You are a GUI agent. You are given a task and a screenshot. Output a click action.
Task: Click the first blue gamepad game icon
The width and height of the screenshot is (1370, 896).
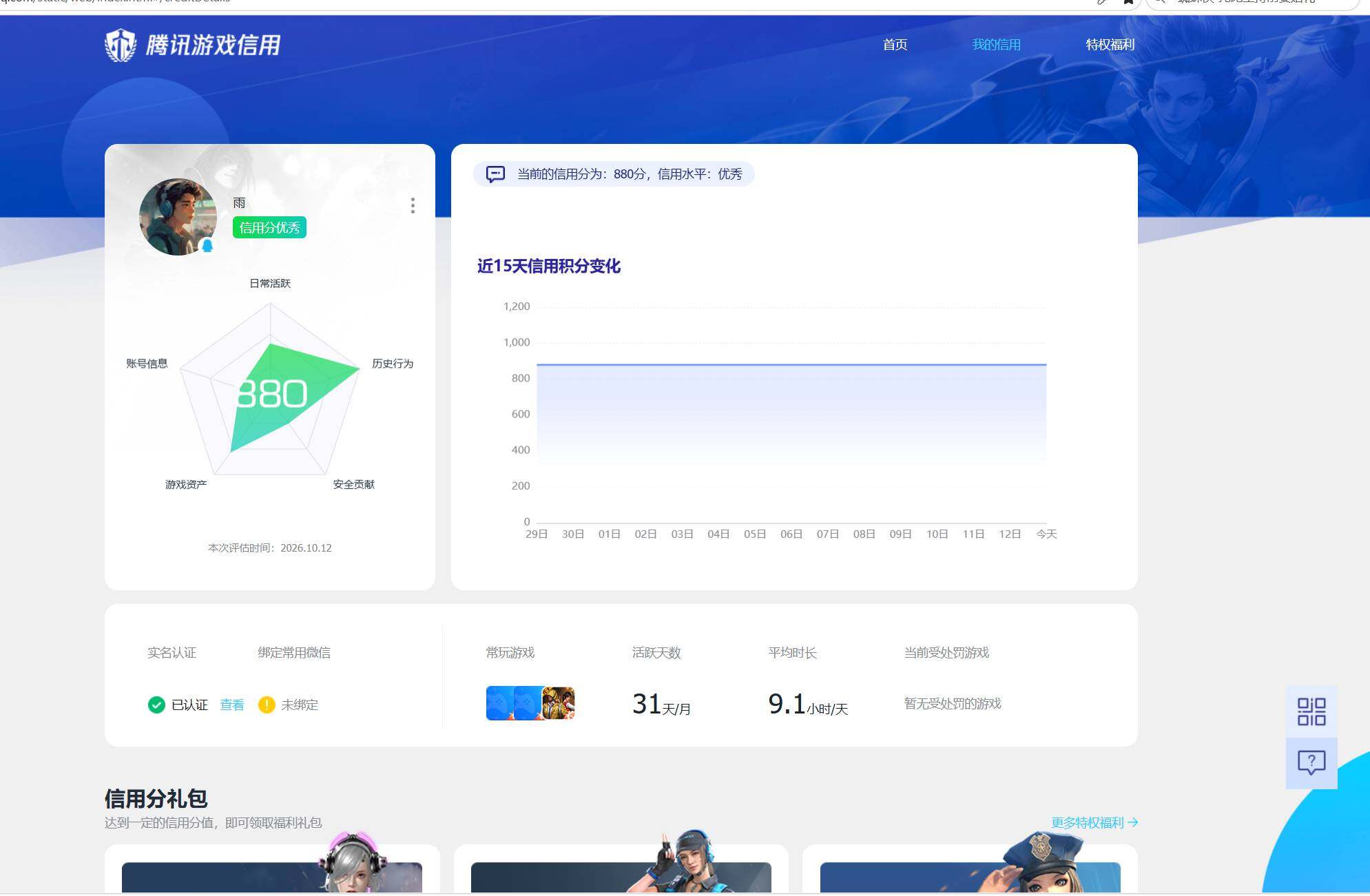pyautogui.click(x=499, y=703)
